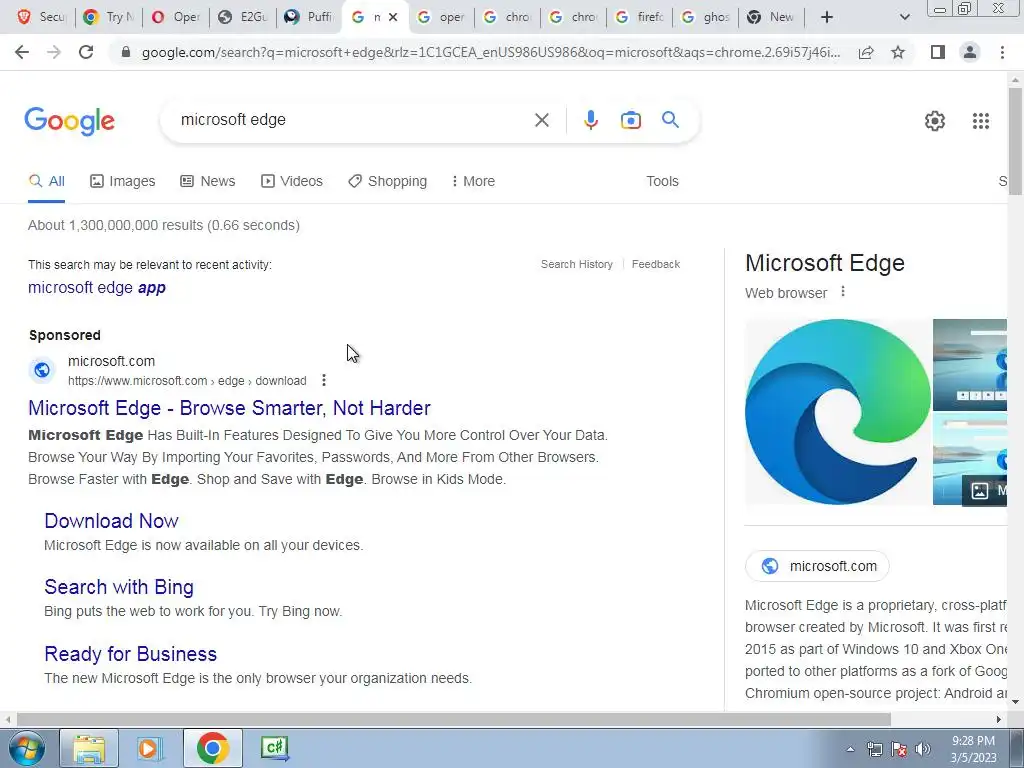Open ad options three-dot menu beside microsoft.com URL
Screen dimensions: 1024x768
pyautogui.click(x=324, y=380)
